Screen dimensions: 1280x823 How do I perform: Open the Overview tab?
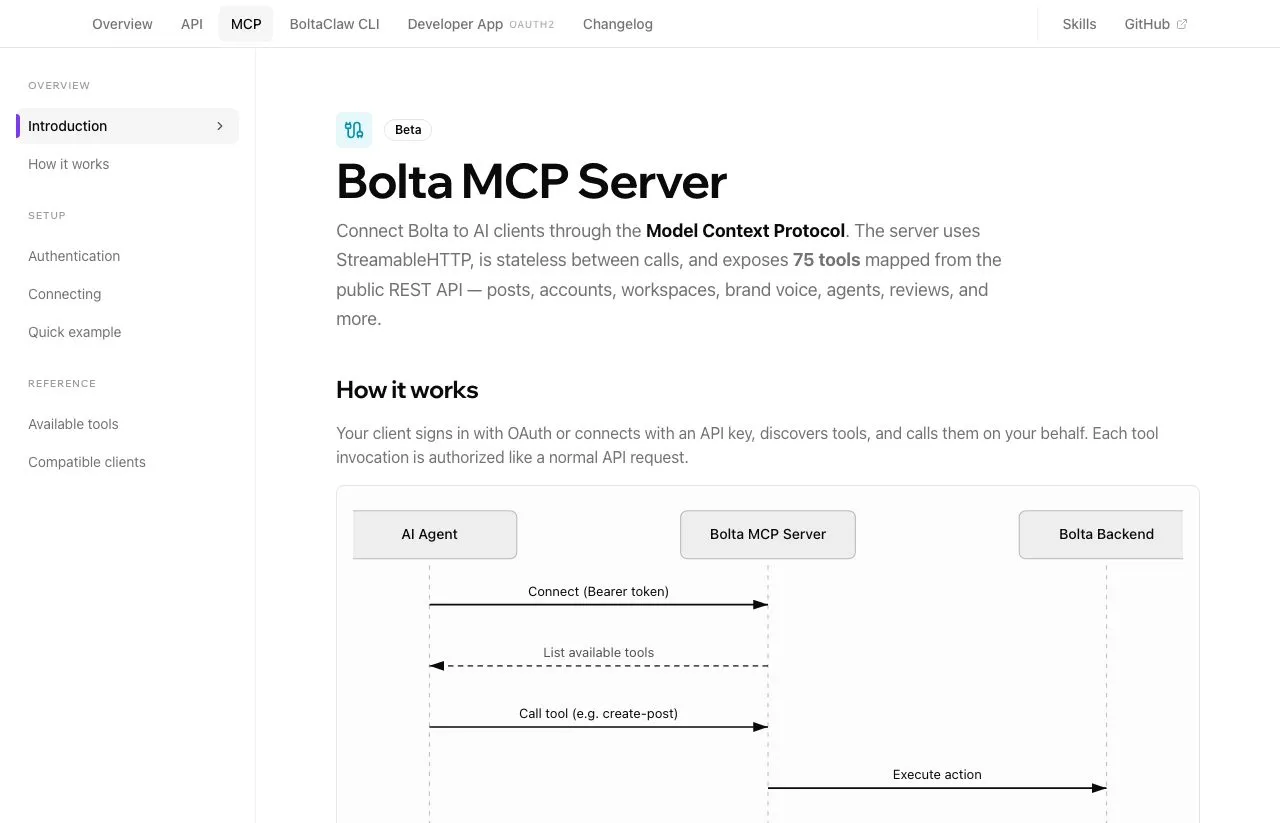click(122, 24)
